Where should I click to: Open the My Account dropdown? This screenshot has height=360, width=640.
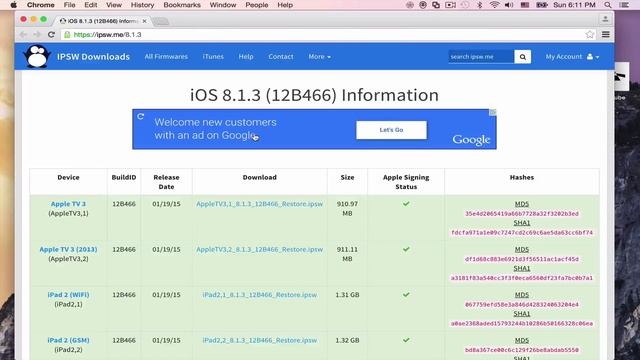(x=572, y=57)
